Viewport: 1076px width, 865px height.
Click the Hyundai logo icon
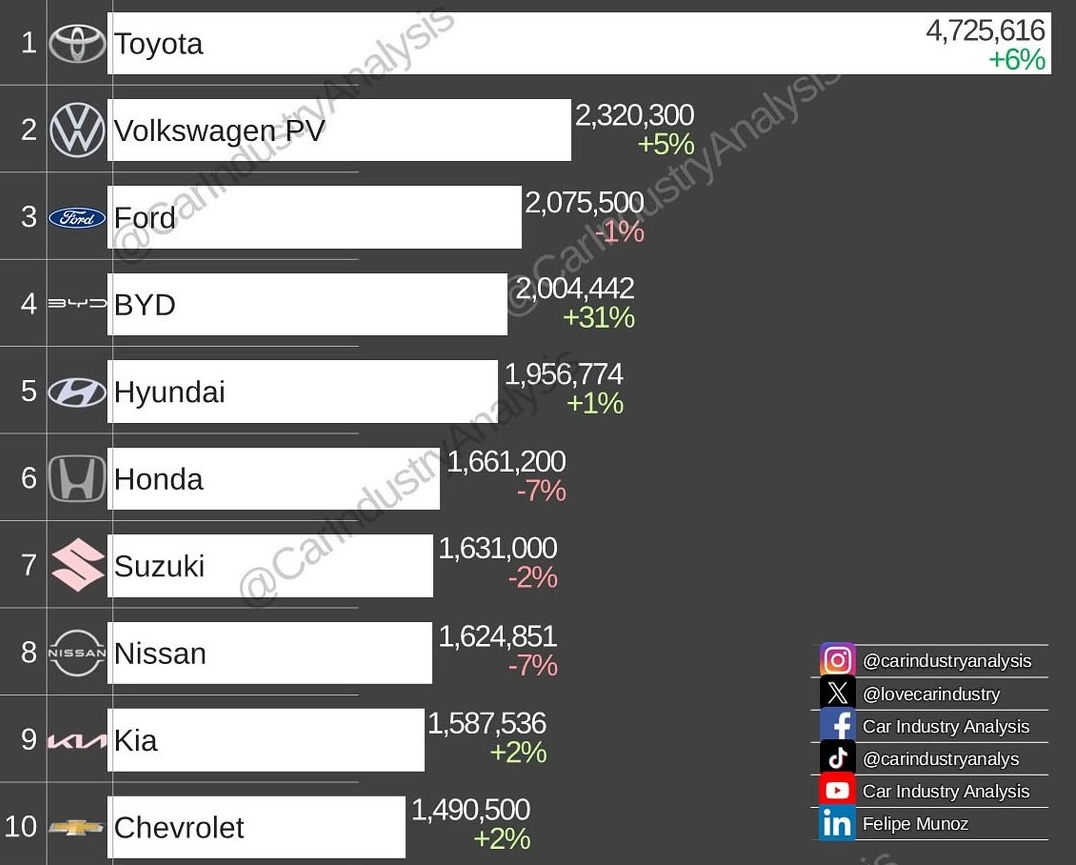[77, 391]
